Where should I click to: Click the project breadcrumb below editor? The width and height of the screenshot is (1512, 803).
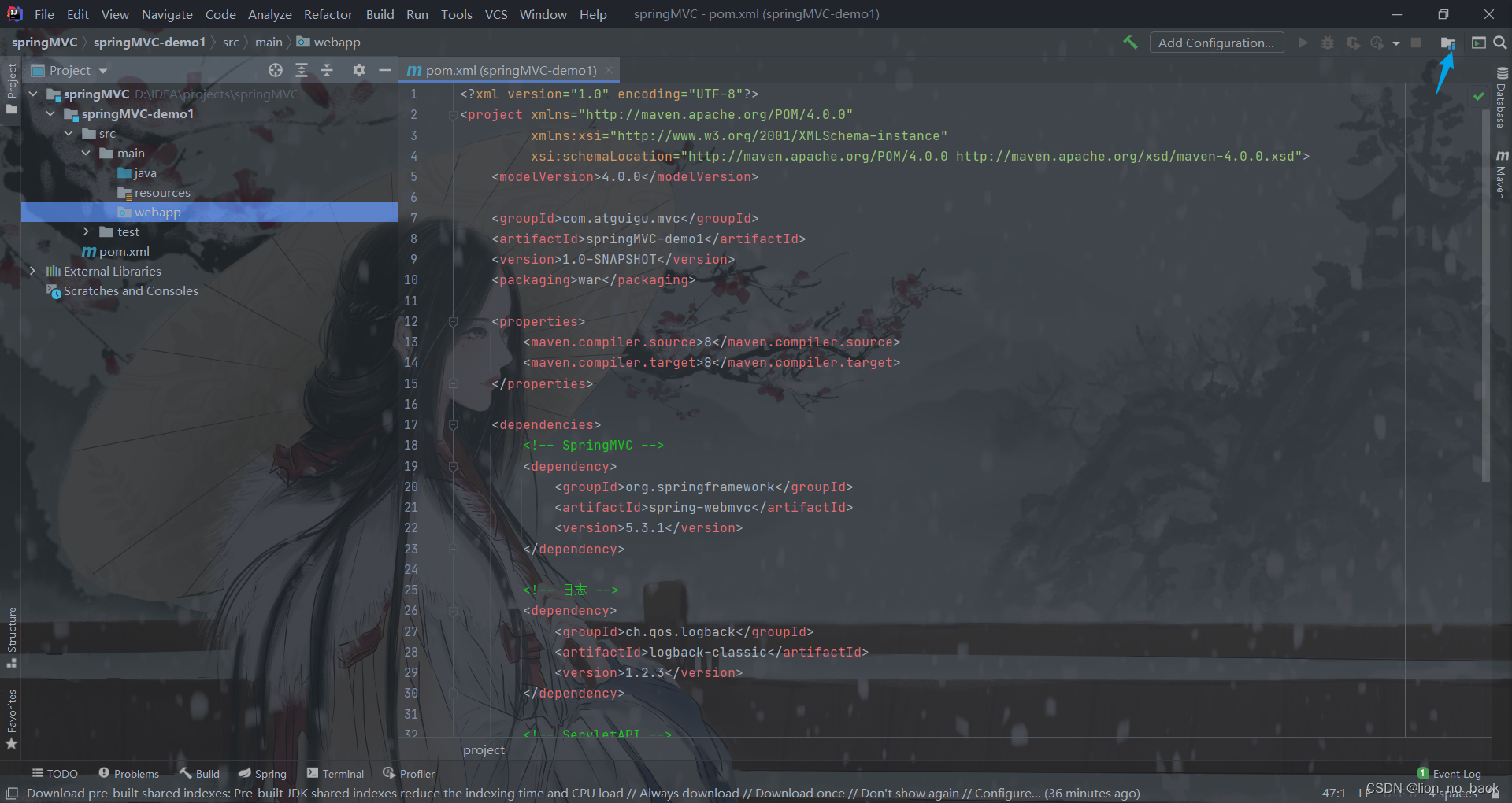click(484, 749)
